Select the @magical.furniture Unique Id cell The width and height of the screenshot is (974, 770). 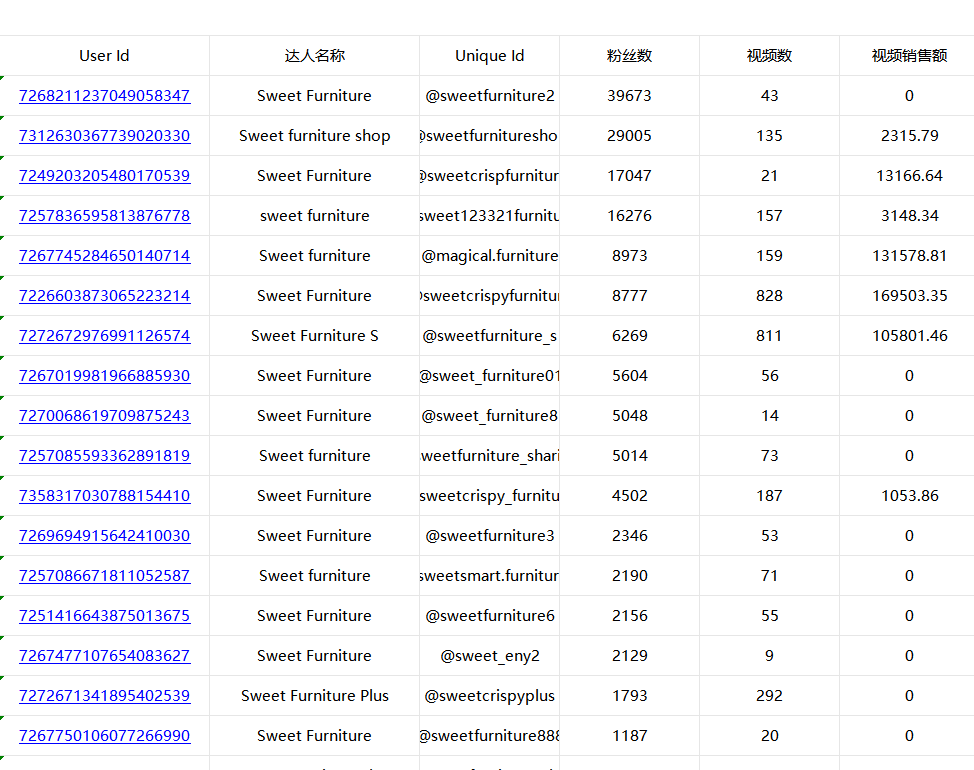[x=489, y=256]
